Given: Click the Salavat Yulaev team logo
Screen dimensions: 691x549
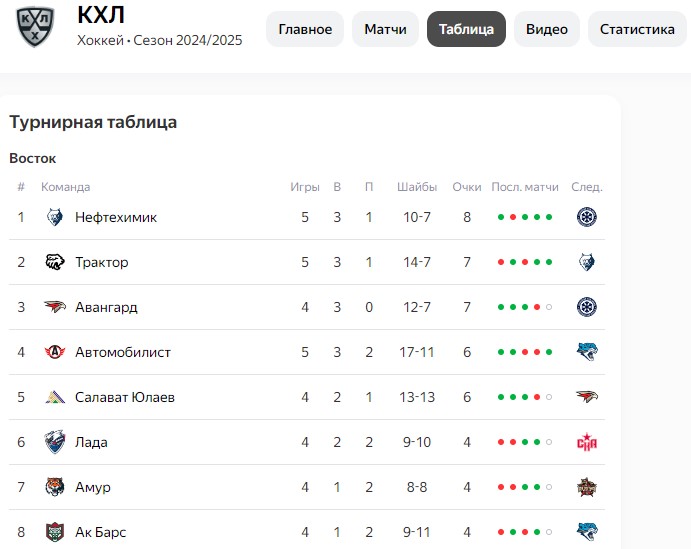Looking at the screenshot, I should [x=55, y=397].
